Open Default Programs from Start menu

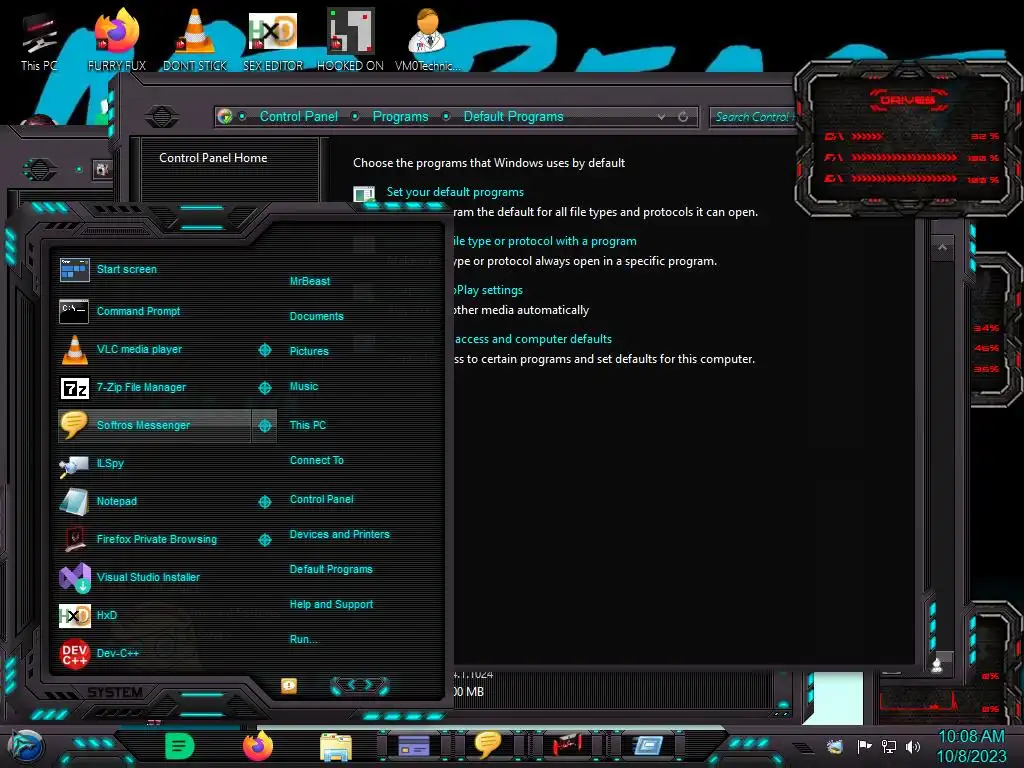tap(331, 569)
